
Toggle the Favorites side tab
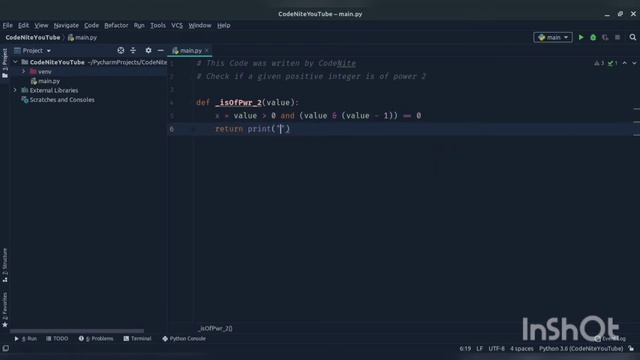pyautogui.click(x=5, y=310)
